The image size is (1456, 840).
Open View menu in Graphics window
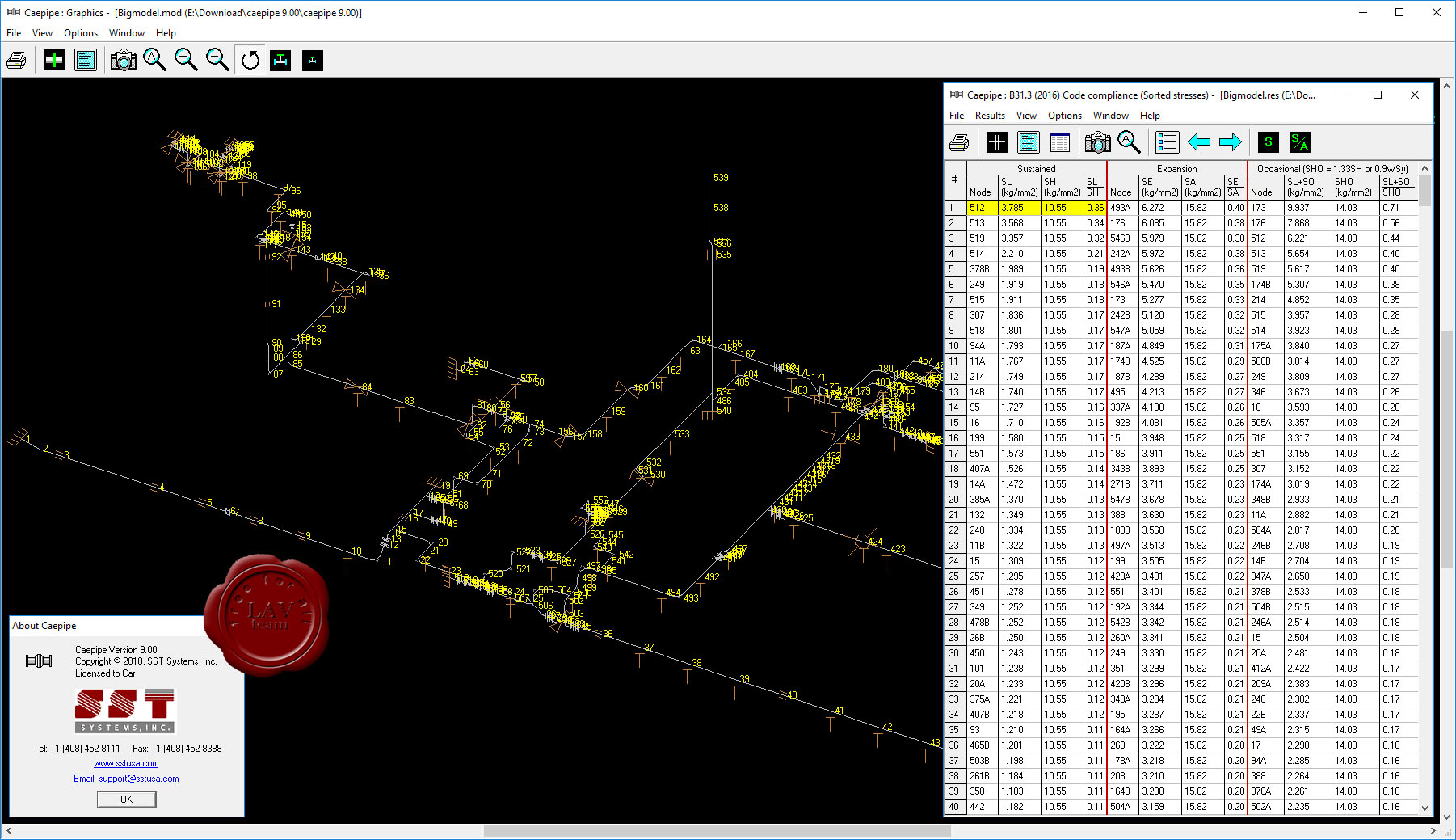point(42,33)
